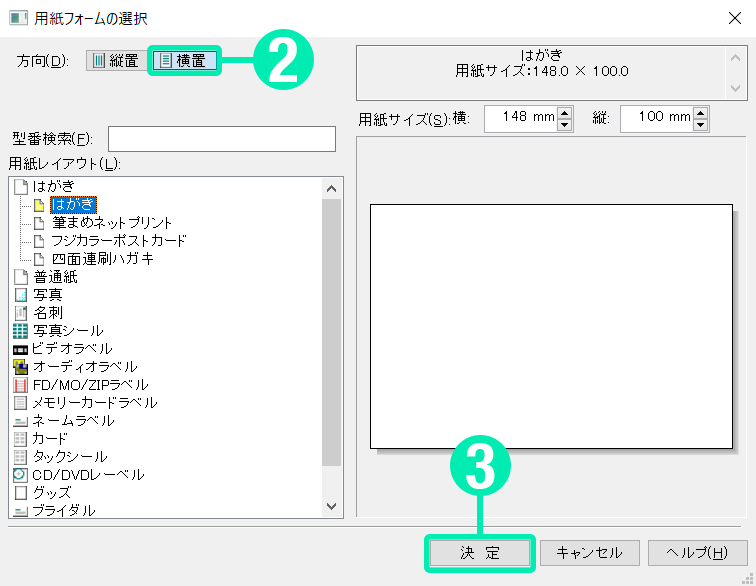Viewport: 756px width, 586px height.
Task: Click the 四面連刷ハガキ page icon
Action: pos(40,259)
